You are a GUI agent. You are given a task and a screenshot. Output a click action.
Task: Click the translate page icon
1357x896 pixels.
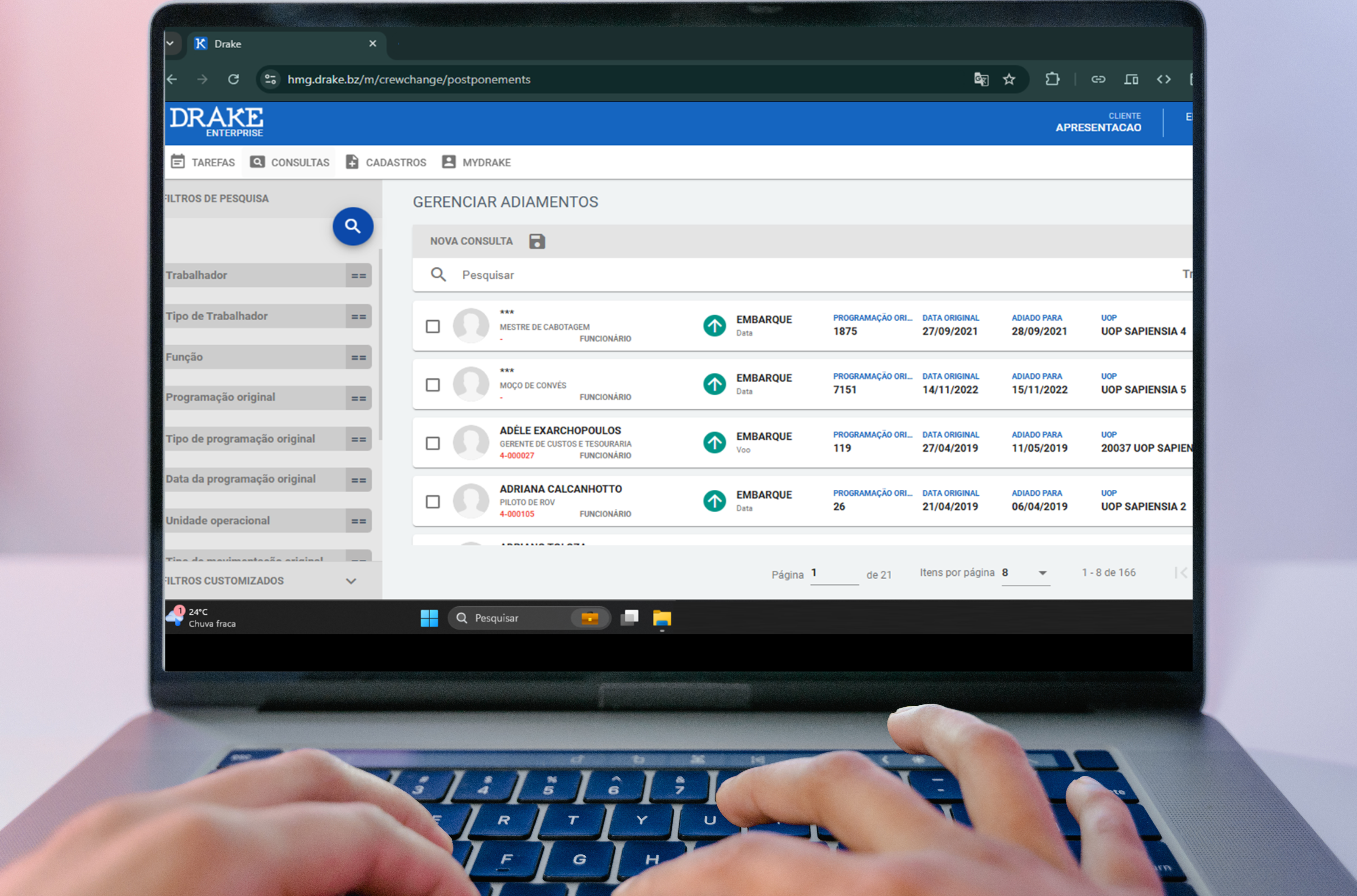981,79
